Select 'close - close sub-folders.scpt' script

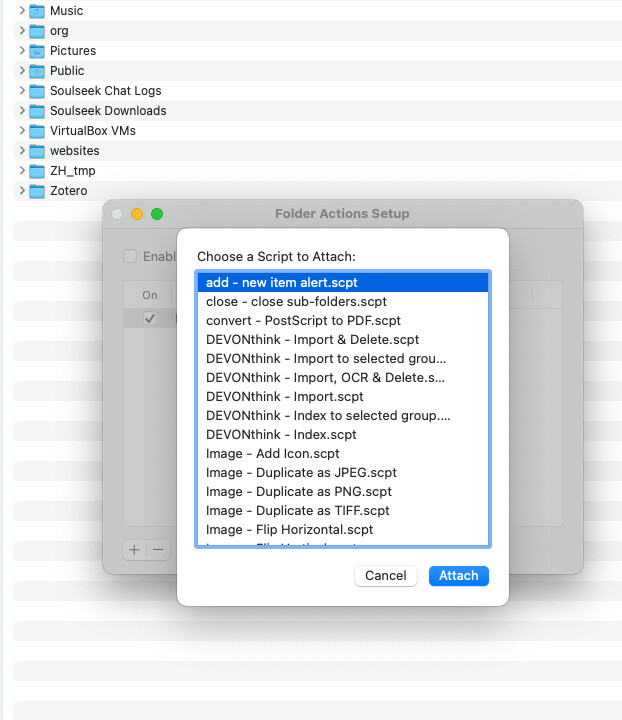296,301
